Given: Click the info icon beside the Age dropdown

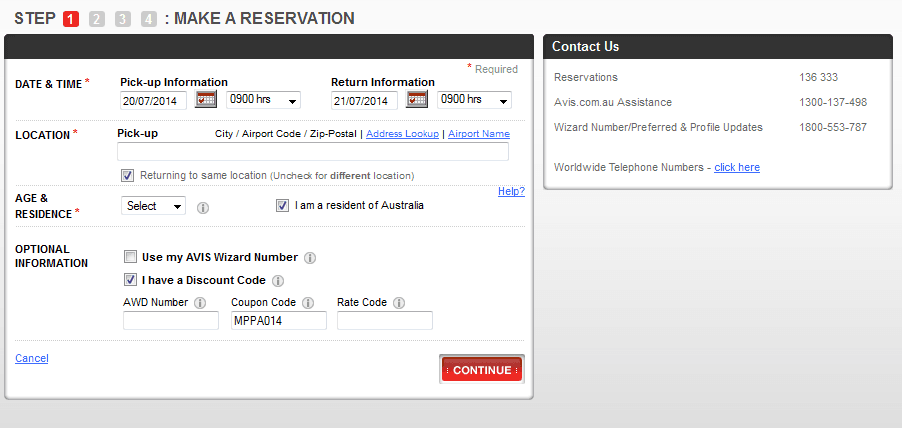Looking at the screenshot, I should (203, 208).
